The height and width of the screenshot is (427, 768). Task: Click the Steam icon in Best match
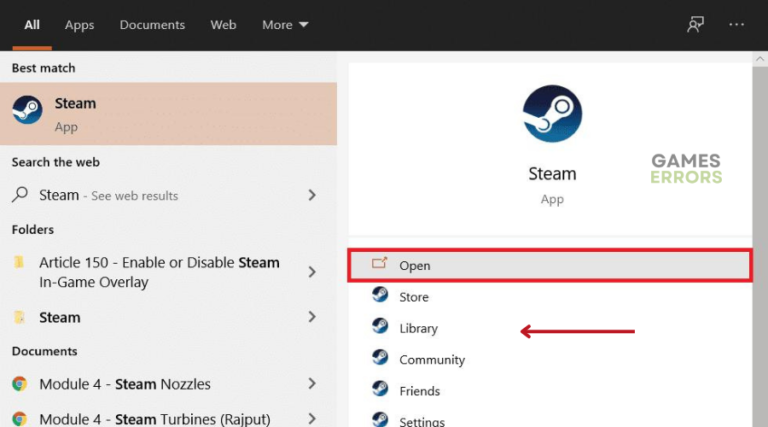tap(28, 111)
